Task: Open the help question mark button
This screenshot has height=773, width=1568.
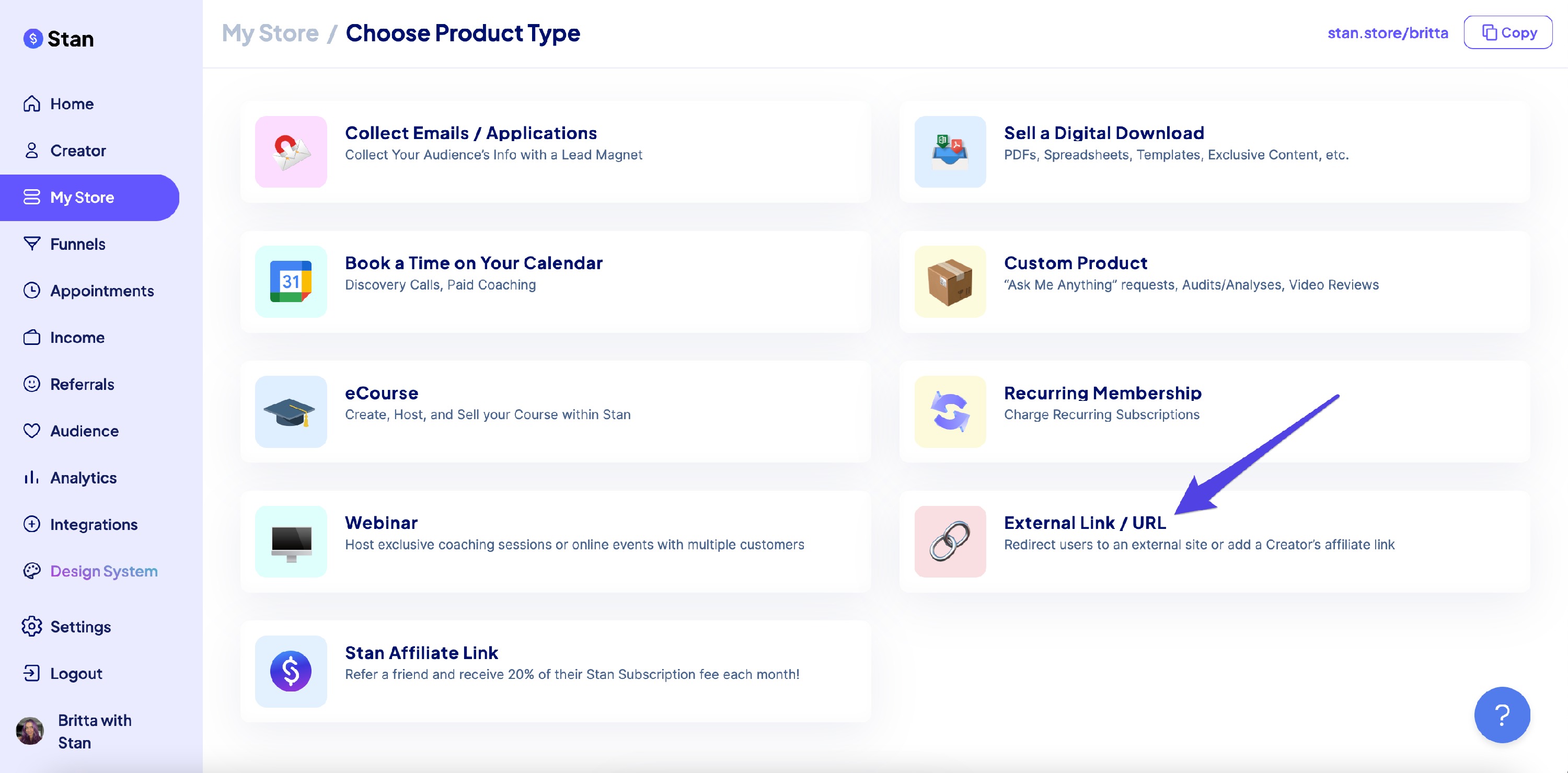Action: click(x=1502, y=715)
